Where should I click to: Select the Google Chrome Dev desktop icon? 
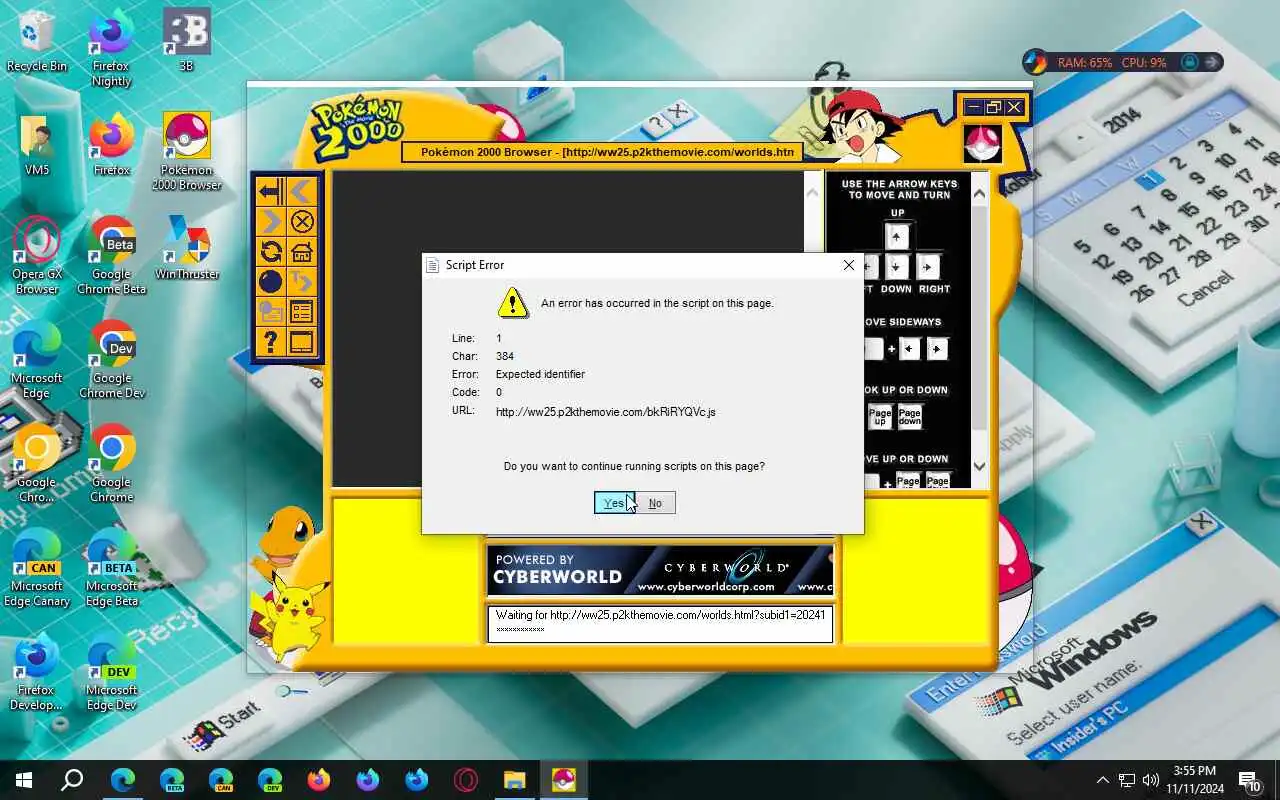pyautogui.click(x=111, y=360)
